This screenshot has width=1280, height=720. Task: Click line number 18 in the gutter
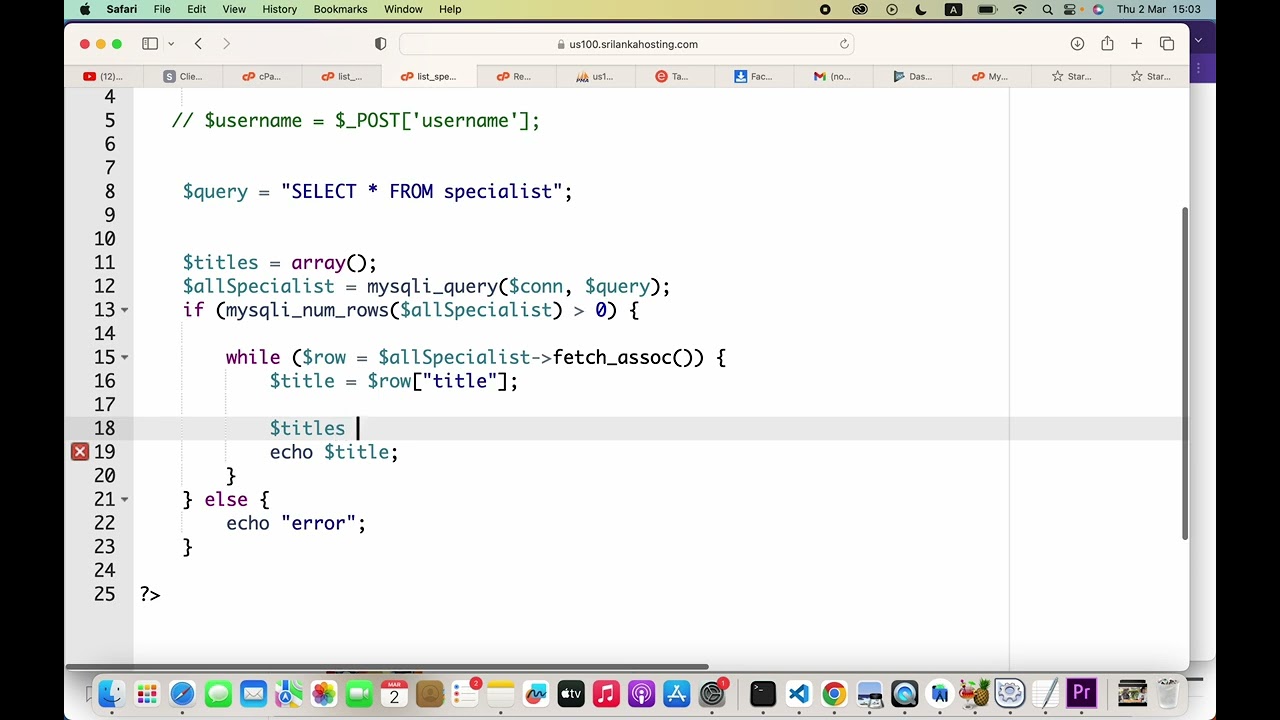pos(104,428)
